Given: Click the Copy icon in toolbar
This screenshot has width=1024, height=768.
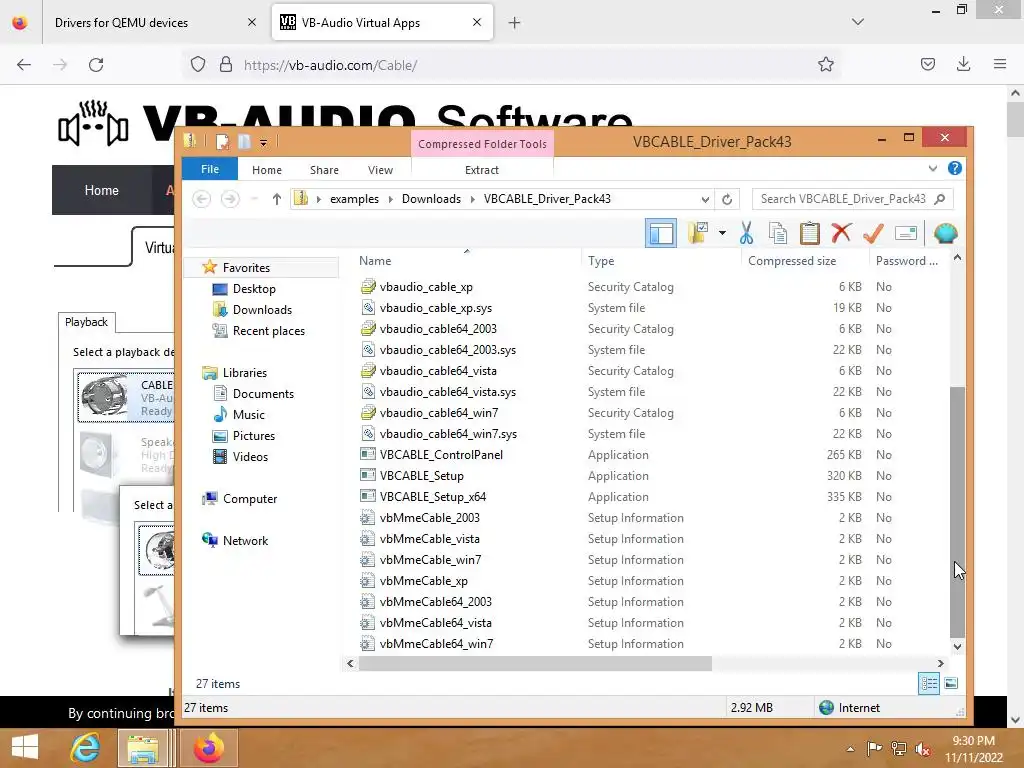Looking at the screenshot, I should (x=777, y=233).
